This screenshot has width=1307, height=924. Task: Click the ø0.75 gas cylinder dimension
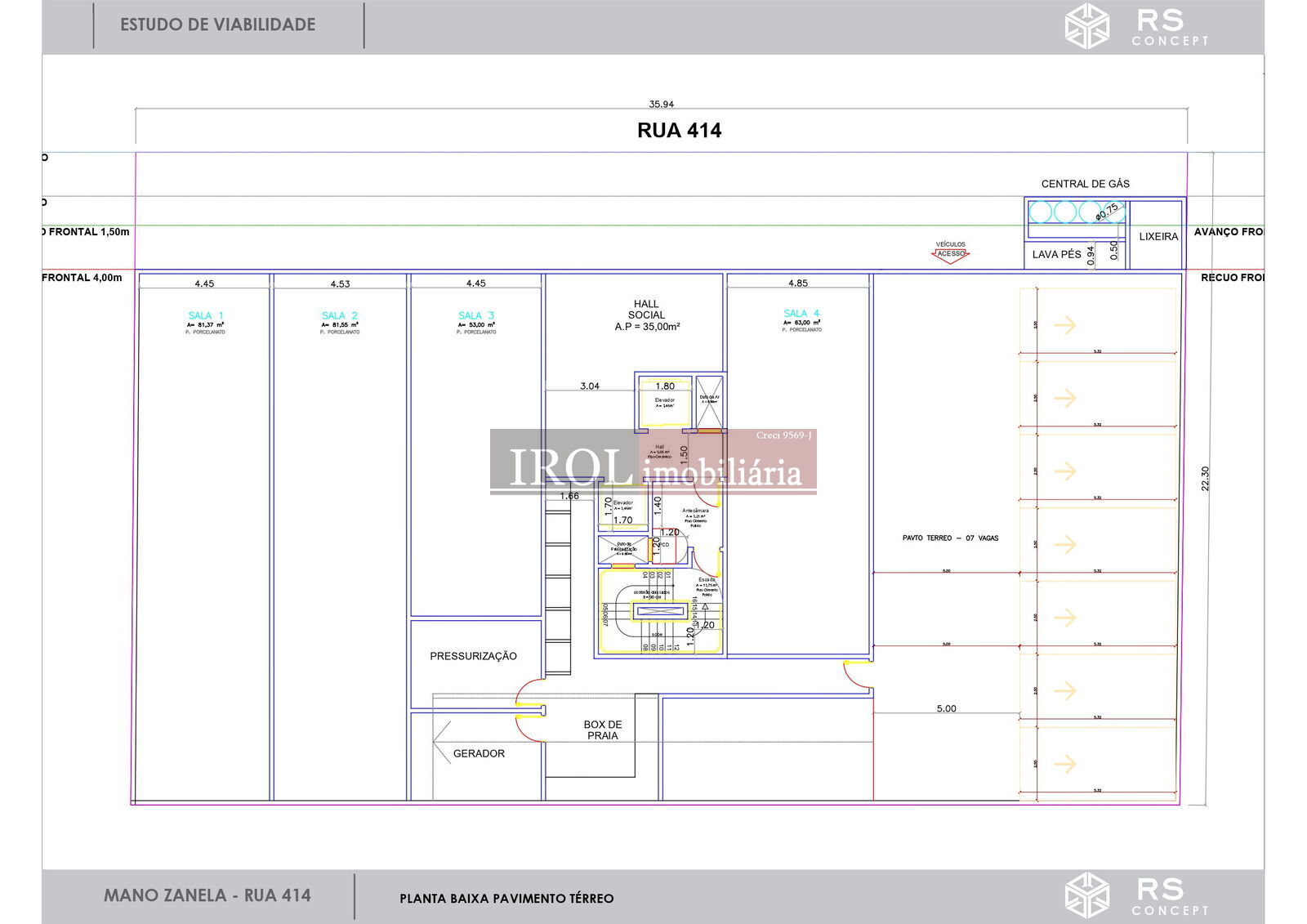click(1107, 211)
